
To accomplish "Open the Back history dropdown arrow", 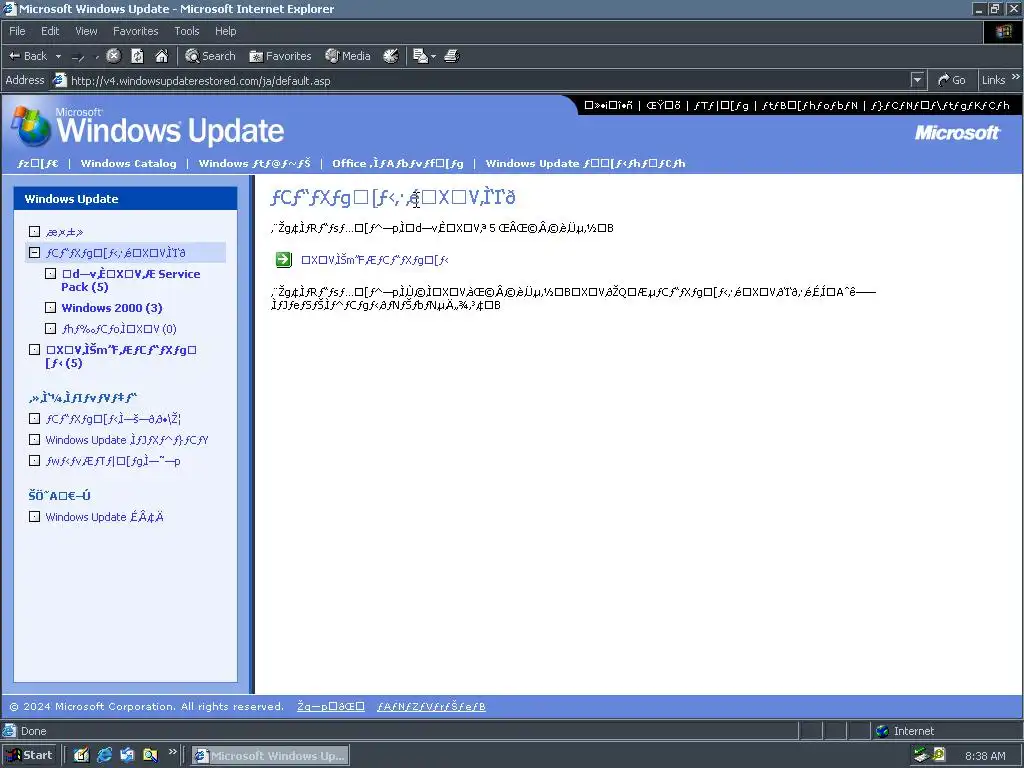I will pyautogui.click(x=58, y=56).
